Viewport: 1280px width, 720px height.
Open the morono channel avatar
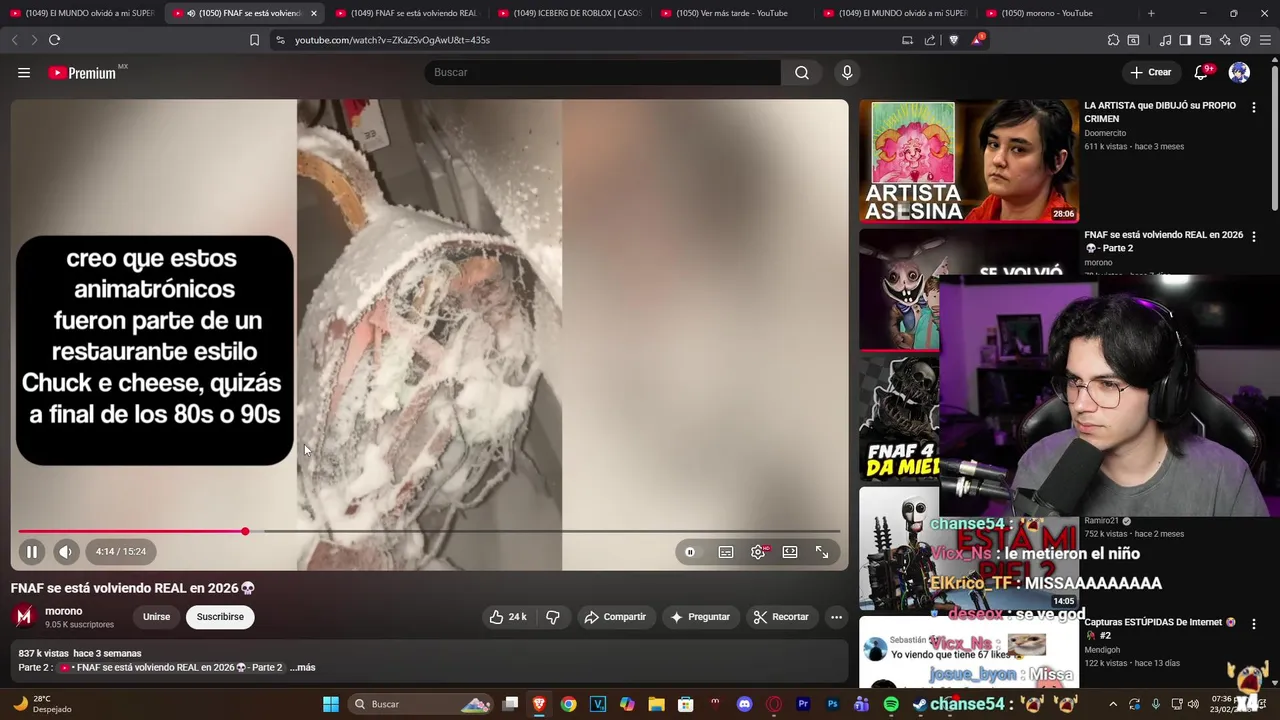pos(24,617)
